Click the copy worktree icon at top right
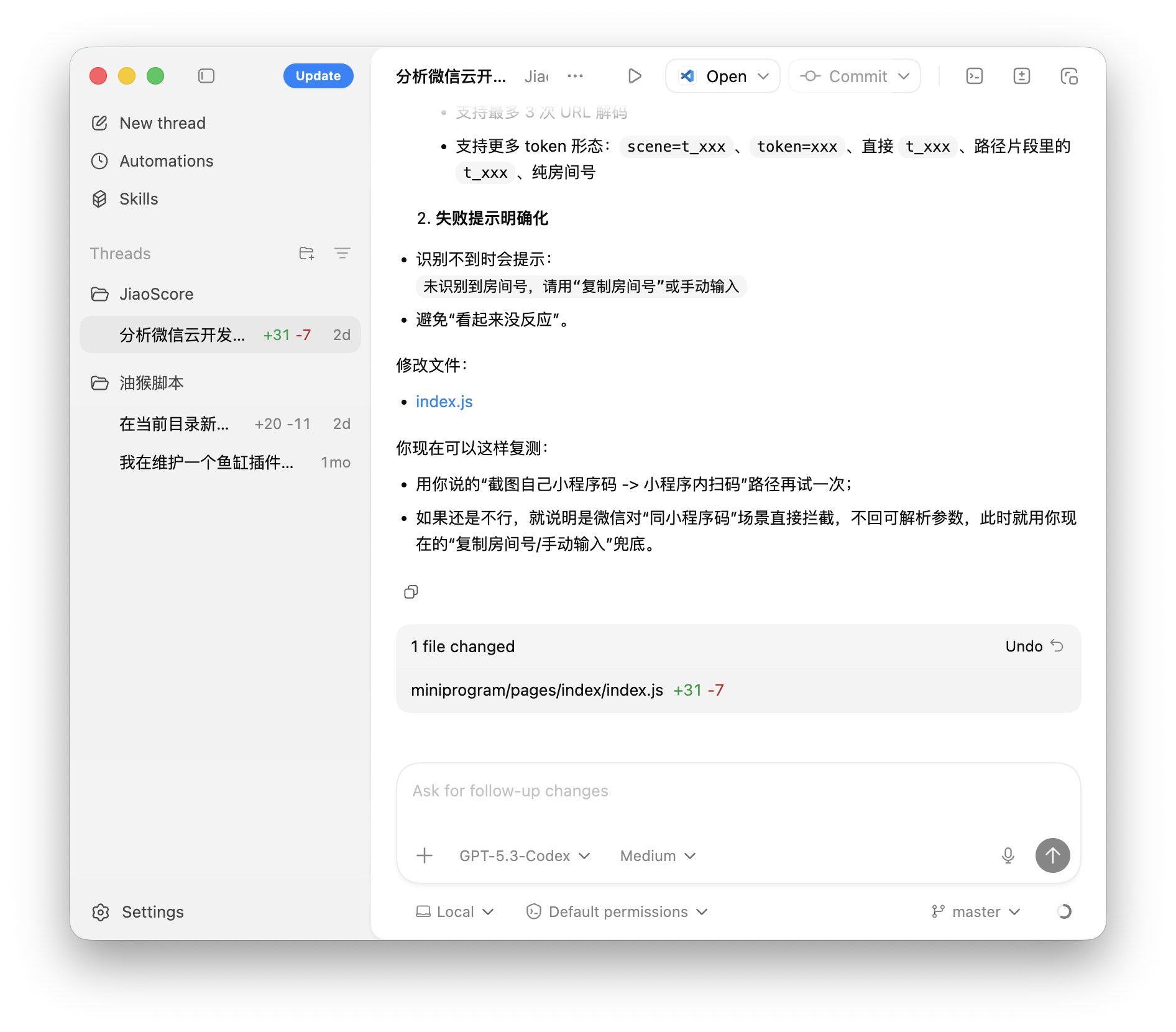Viewport: 1176px width, 1032px height. [1068, 76]
